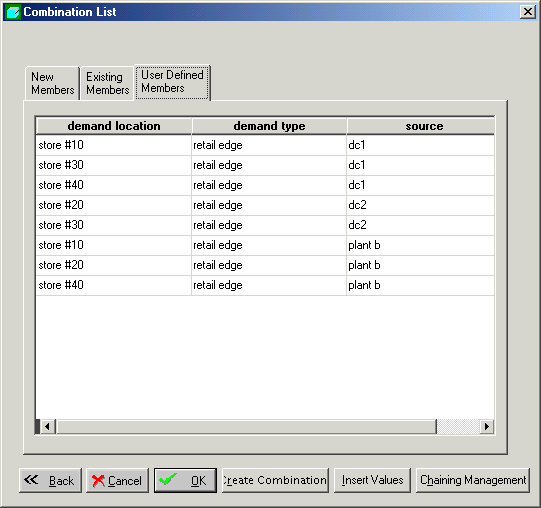Screen dimensions: 541x508
Task: Click retail edge in the store #10 plant b row
Action: pos(269,245)
